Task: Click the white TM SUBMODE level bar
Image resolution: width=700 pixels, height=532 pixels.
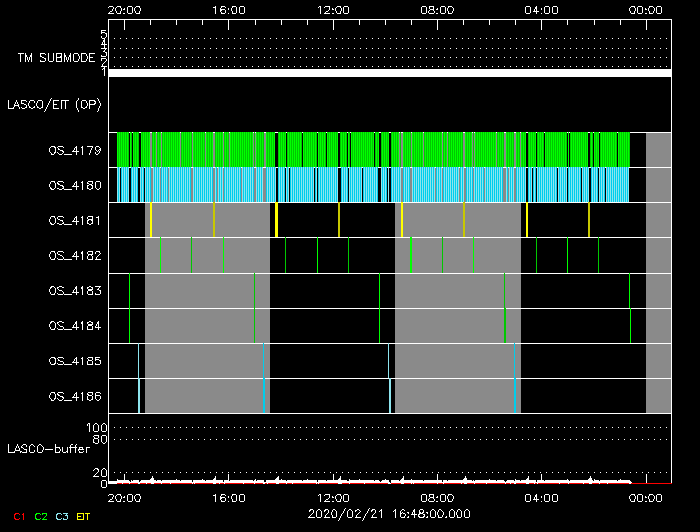Action: coord(389,73)
